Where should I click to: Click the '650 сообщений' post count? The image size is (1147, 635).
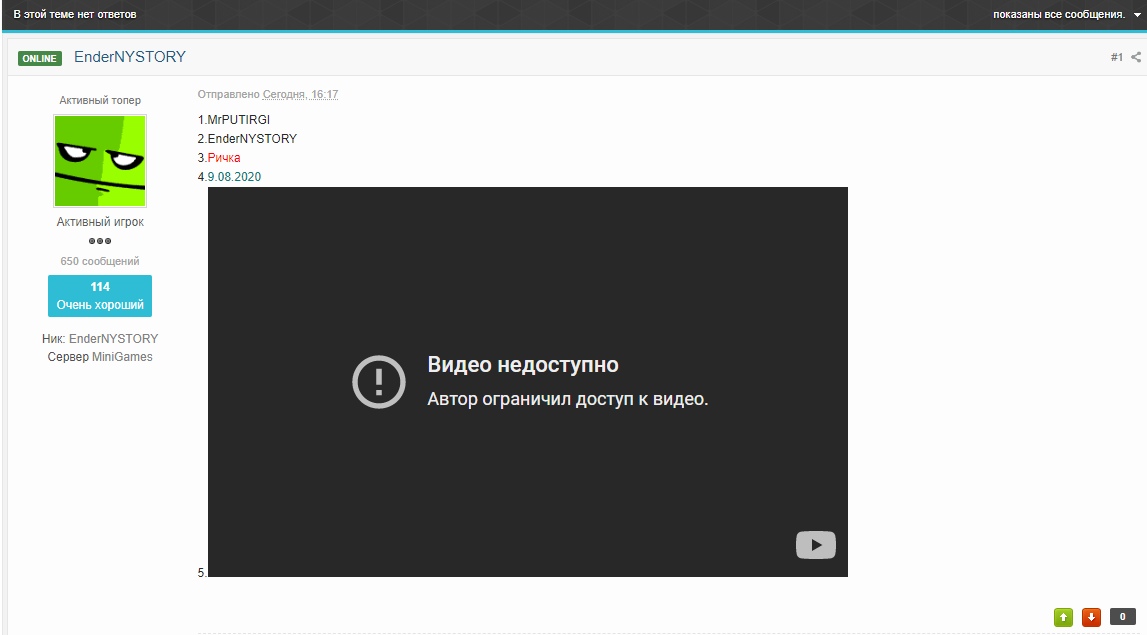tap(100, 261)
